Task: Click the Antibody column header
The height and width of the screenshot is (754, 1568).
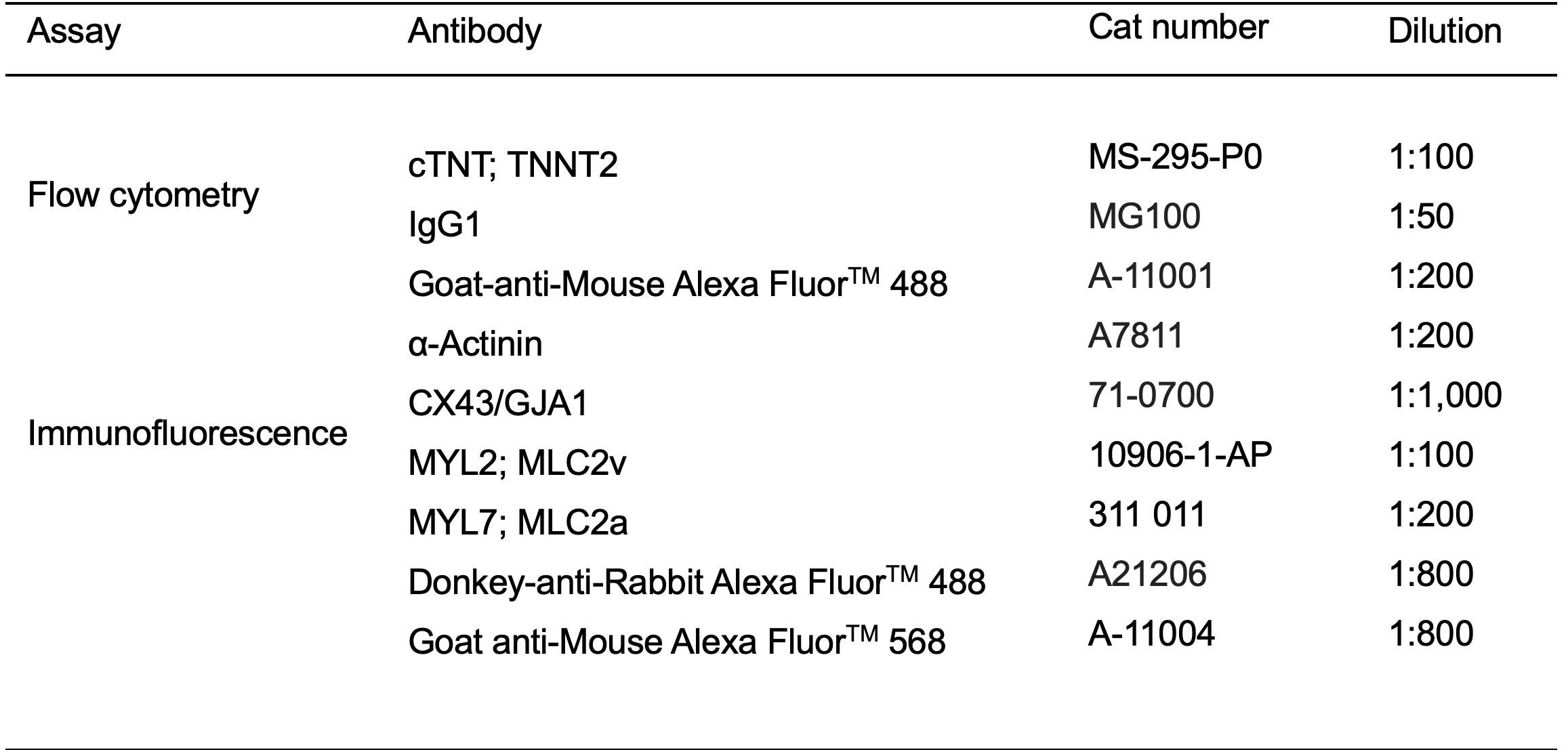Action: pyautogui.click(x=474, y=32)
